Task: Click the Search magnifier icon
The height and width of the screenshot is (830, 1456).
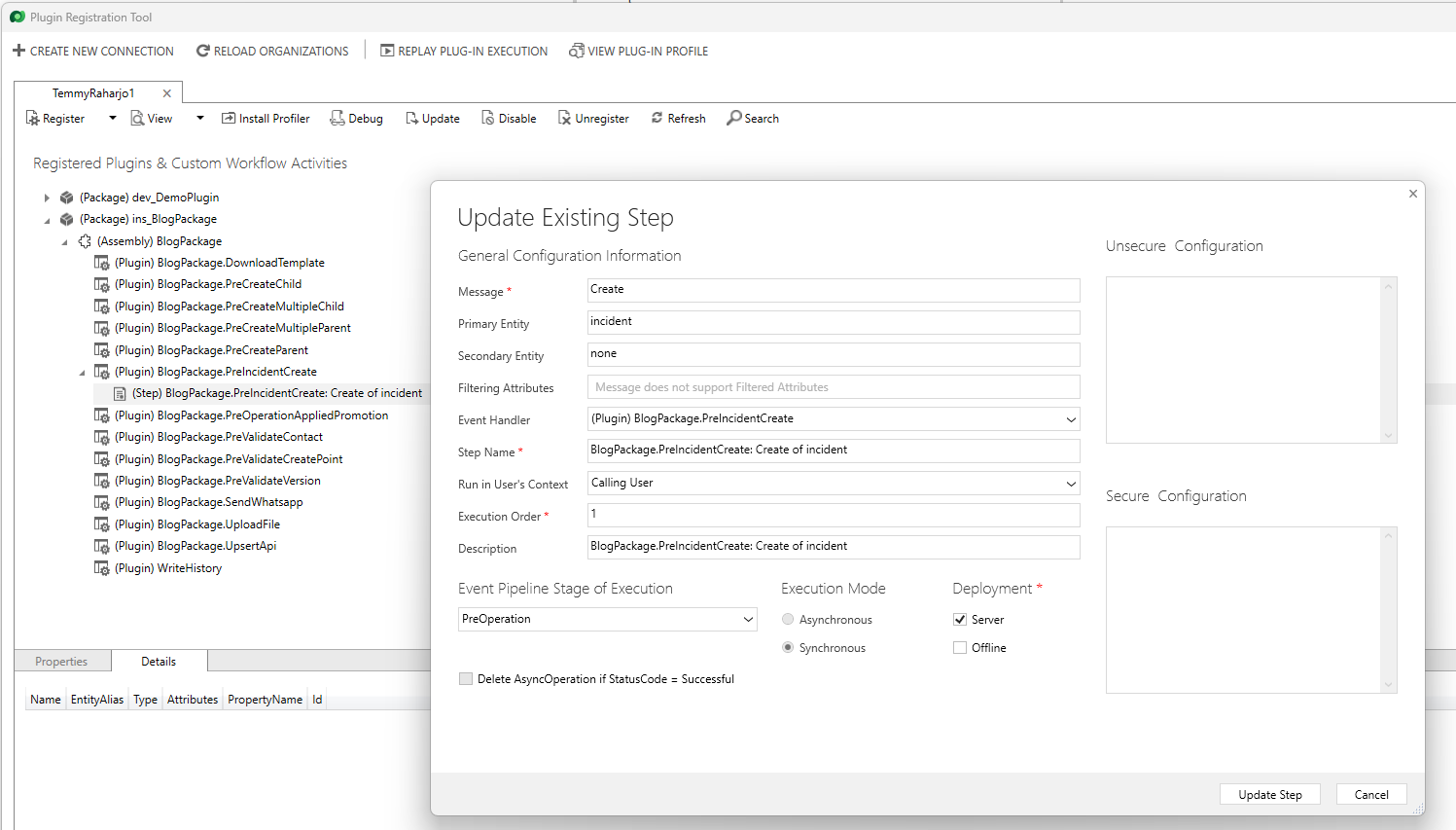Action: [x=733, y=118]
